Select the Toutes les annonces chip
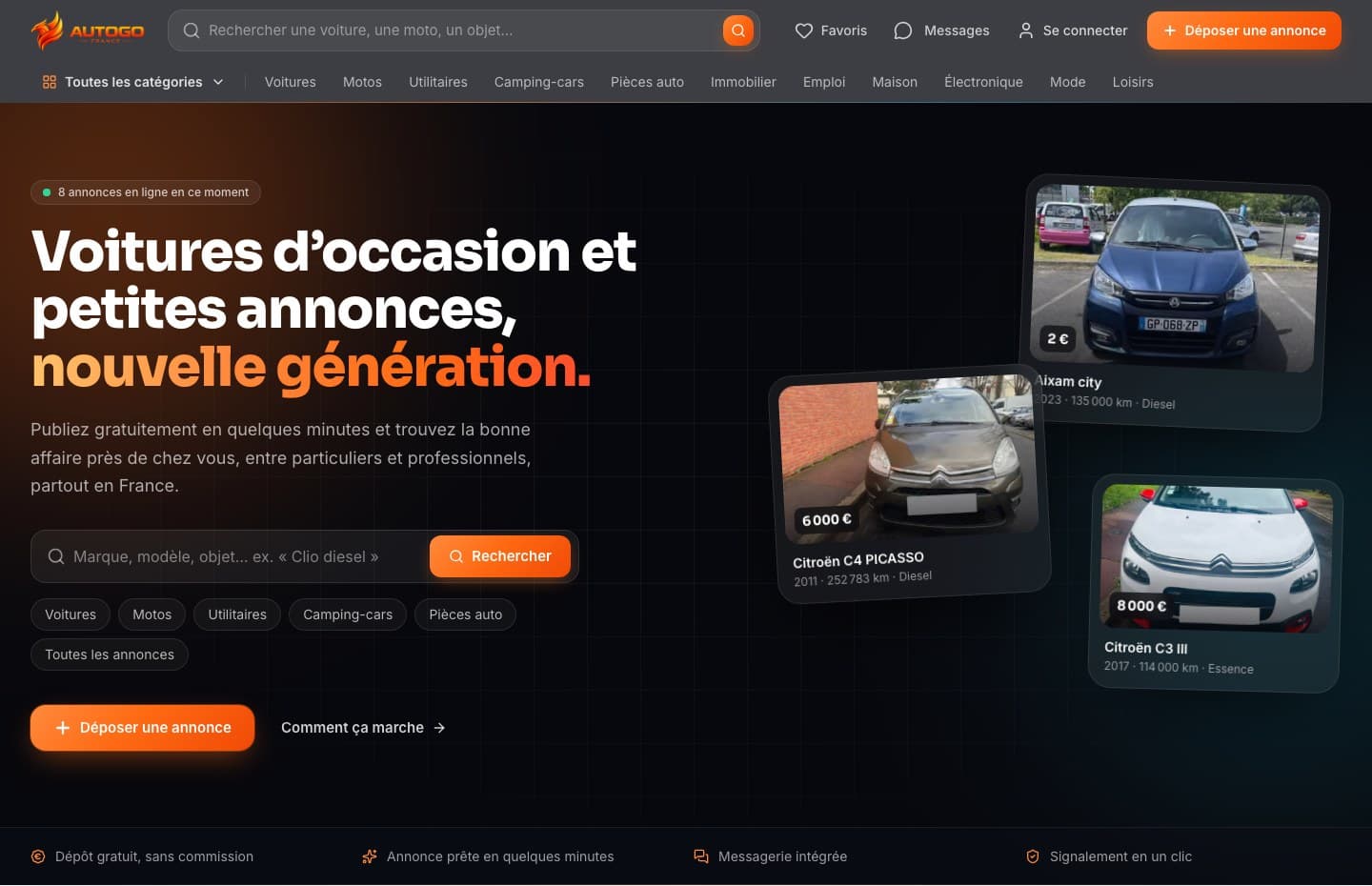 (x=110, y=654)
